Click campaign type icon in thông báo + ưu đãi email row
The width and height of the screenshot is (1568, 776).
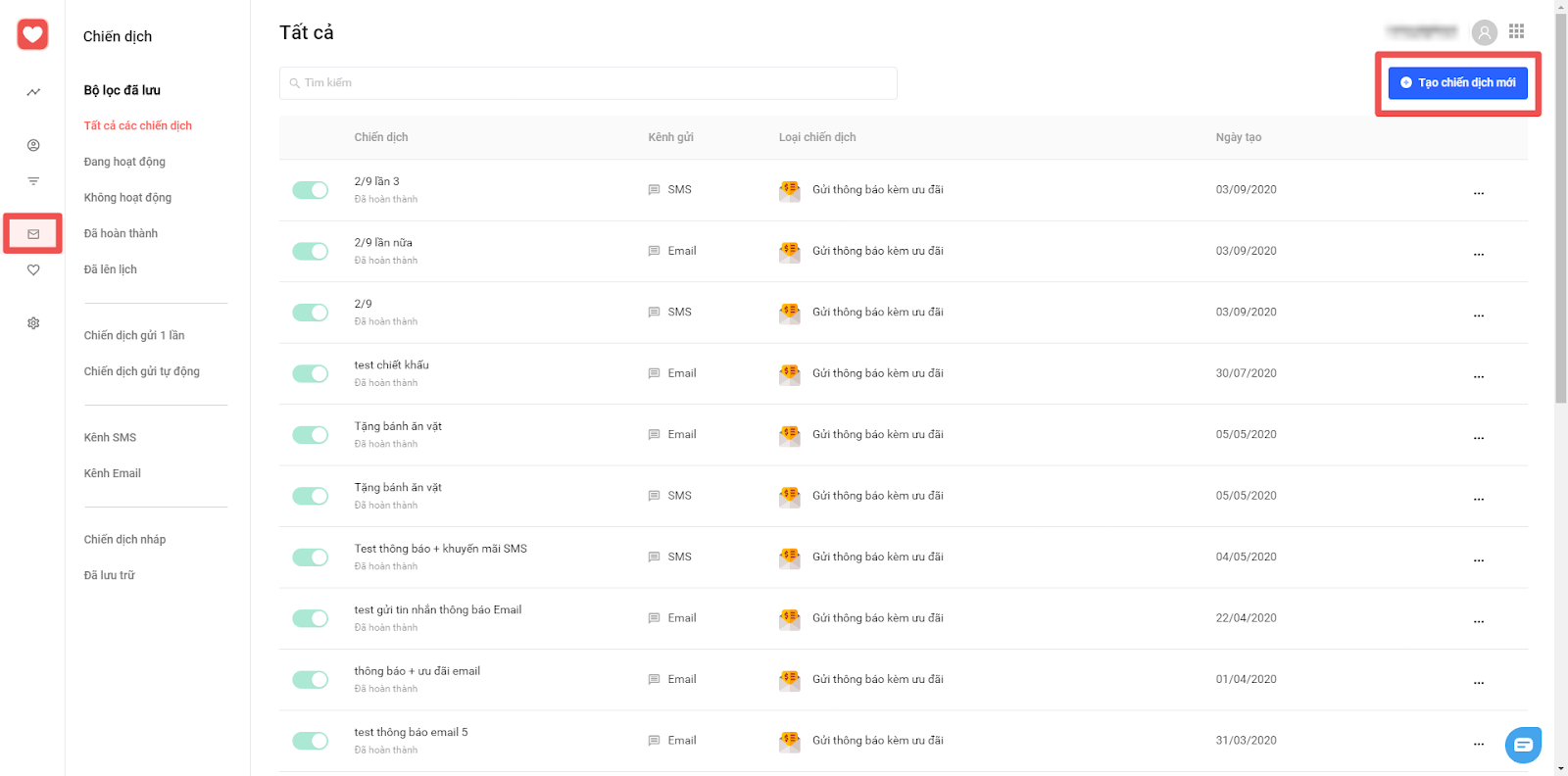coord(790,680)
